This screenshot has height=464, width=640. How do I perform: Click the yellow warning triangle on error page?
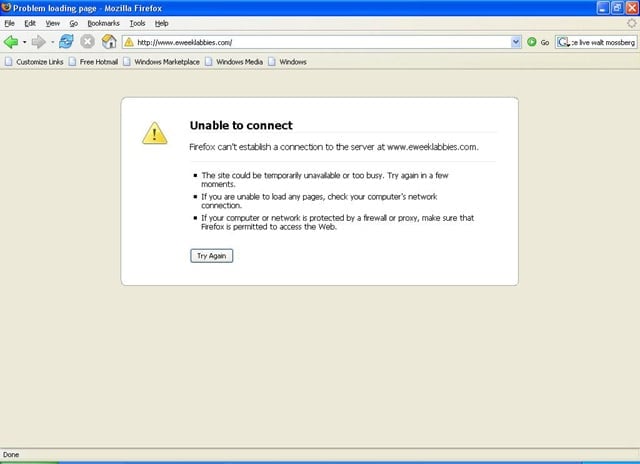coord(155,133)
